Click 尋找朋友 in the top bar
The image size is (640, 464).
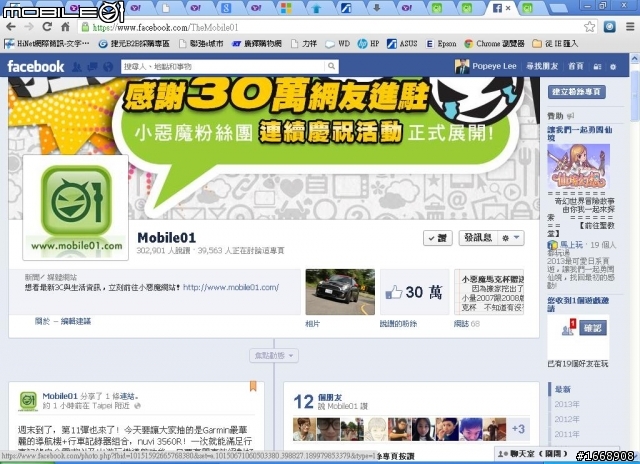(542, 66)
